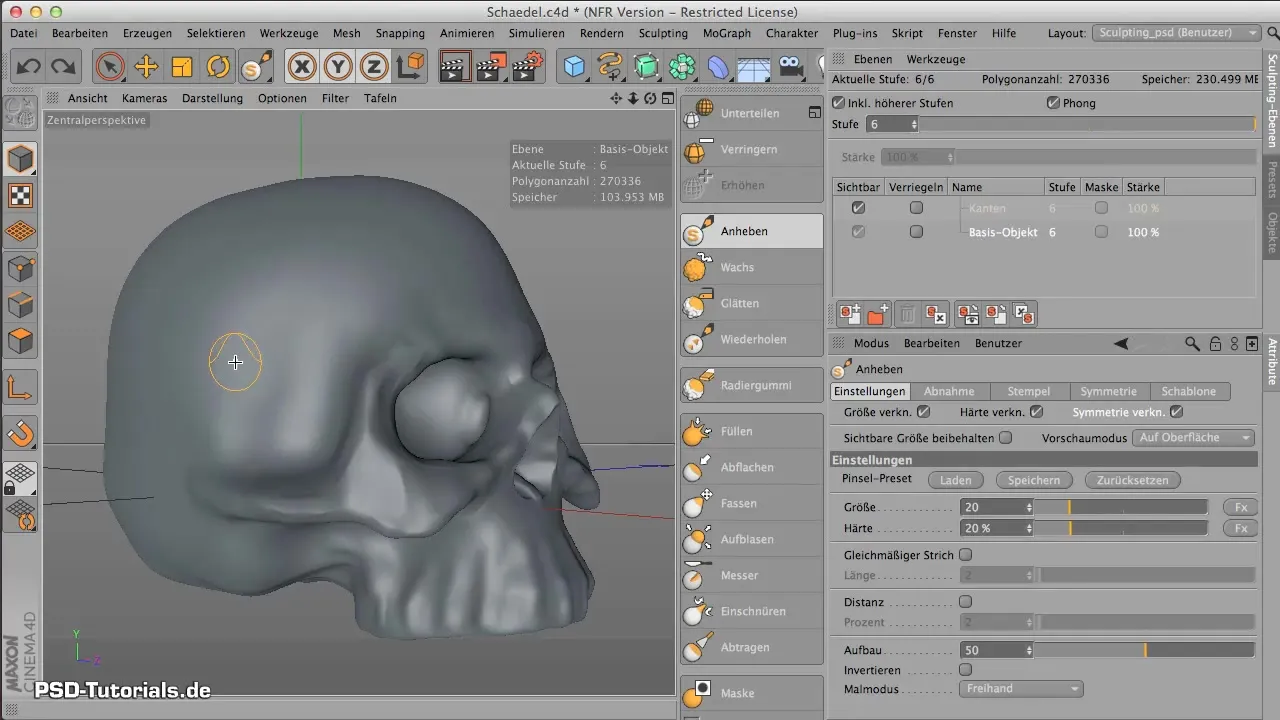
Task: Enable Gleichmäßiger Strich checkbox
Action: pyautogui.click(x=965, y=555)
